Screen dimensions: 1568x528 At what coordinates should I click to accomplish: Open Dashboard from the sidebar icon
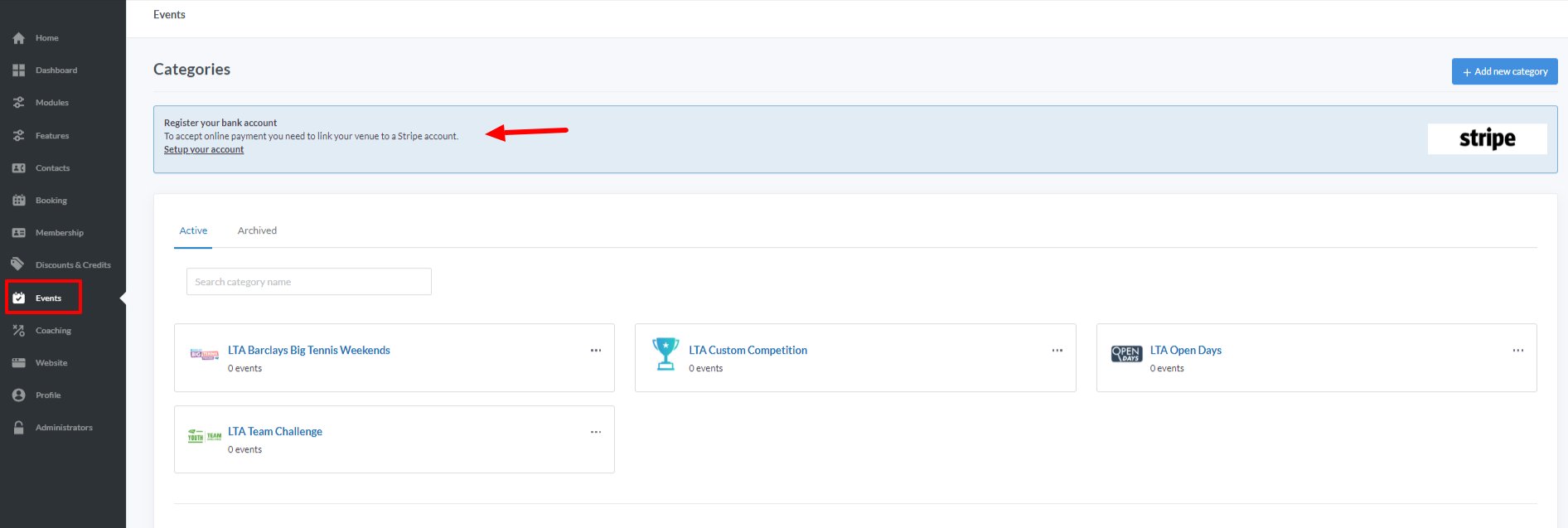point(18,70)
